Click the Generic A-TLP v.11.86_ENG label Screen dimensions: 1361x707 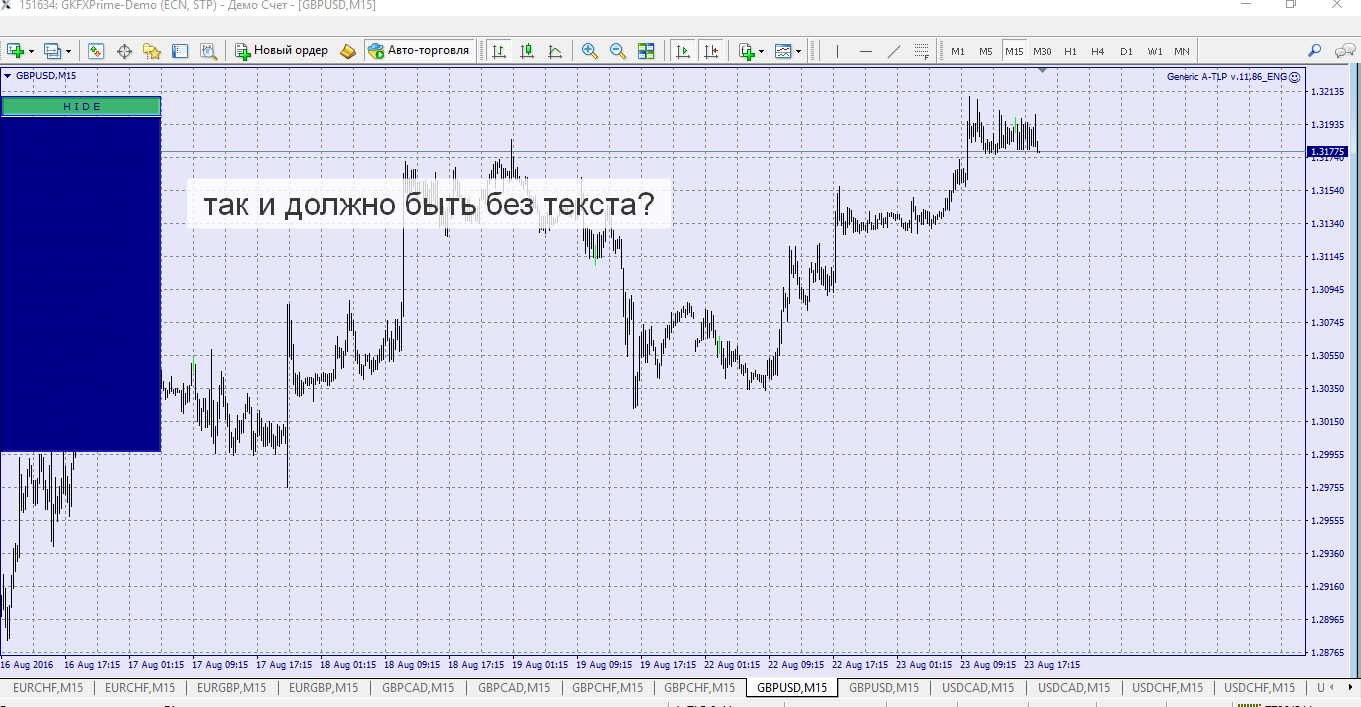(x=1226, y=76)
